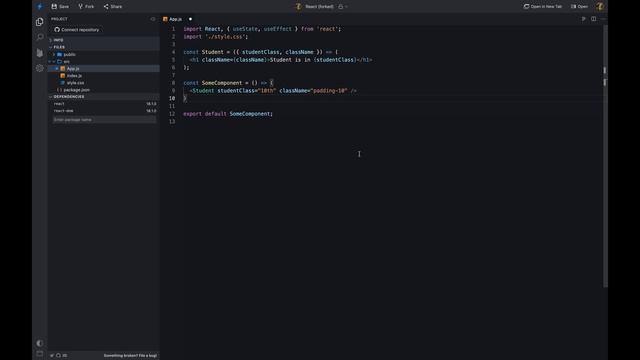Click line number 10 in the gutter
The width and height of the screenshot is (640, 360).
point(172,98)
